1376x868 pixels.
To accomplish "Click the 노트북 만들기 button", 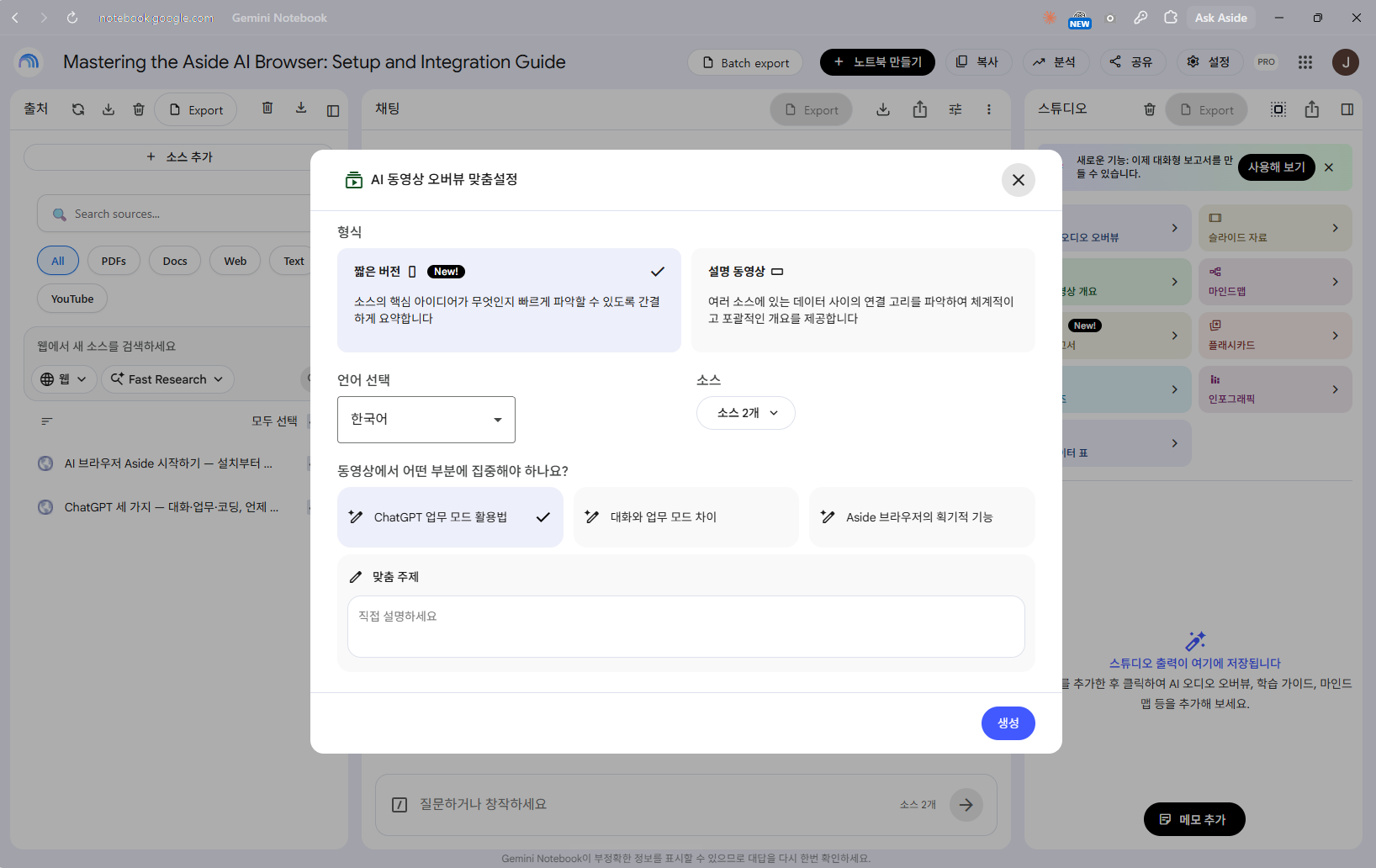I will point(877,62).
